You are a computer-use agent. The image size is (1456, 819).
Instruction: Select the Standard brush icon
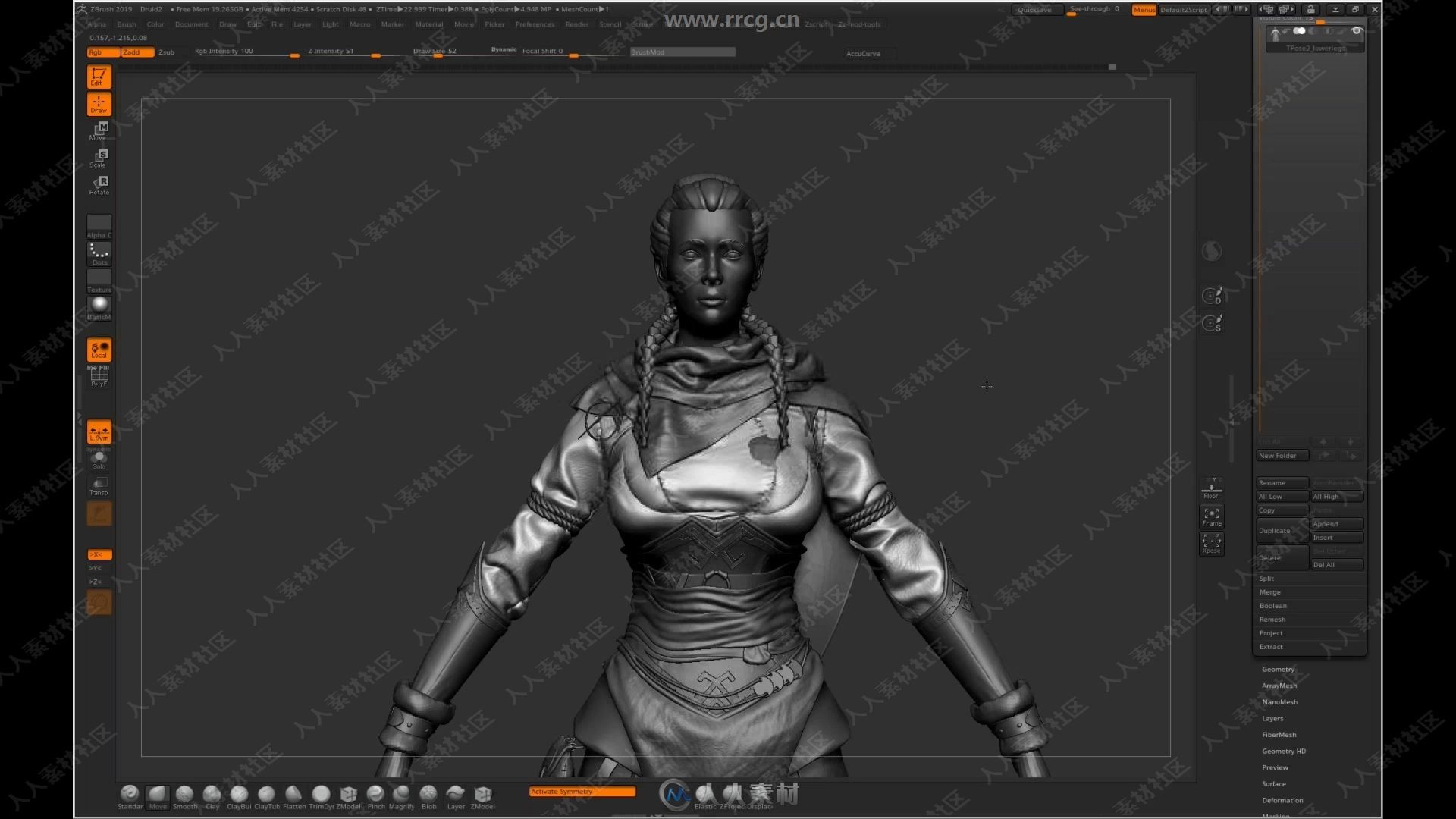[x=130, y=794]
